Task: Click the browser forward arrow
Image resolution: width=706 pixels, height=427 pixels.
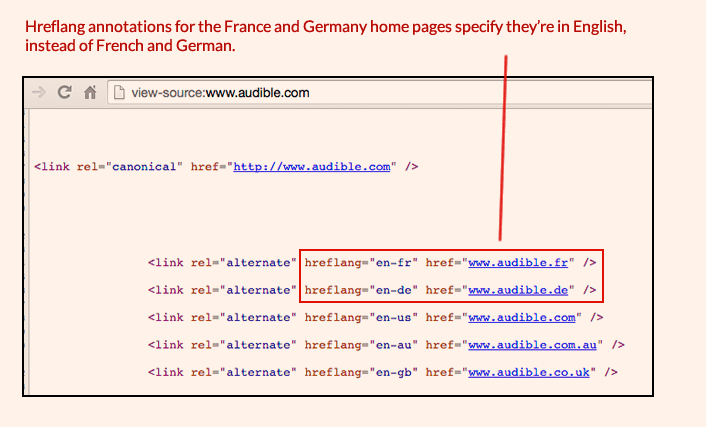Action: [40, 93]
